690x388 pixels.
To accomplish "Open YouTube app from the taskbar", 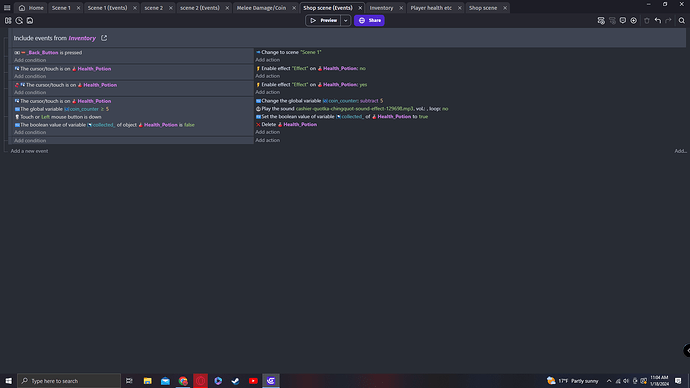I will pyautogui.click(x=253, y=381).
